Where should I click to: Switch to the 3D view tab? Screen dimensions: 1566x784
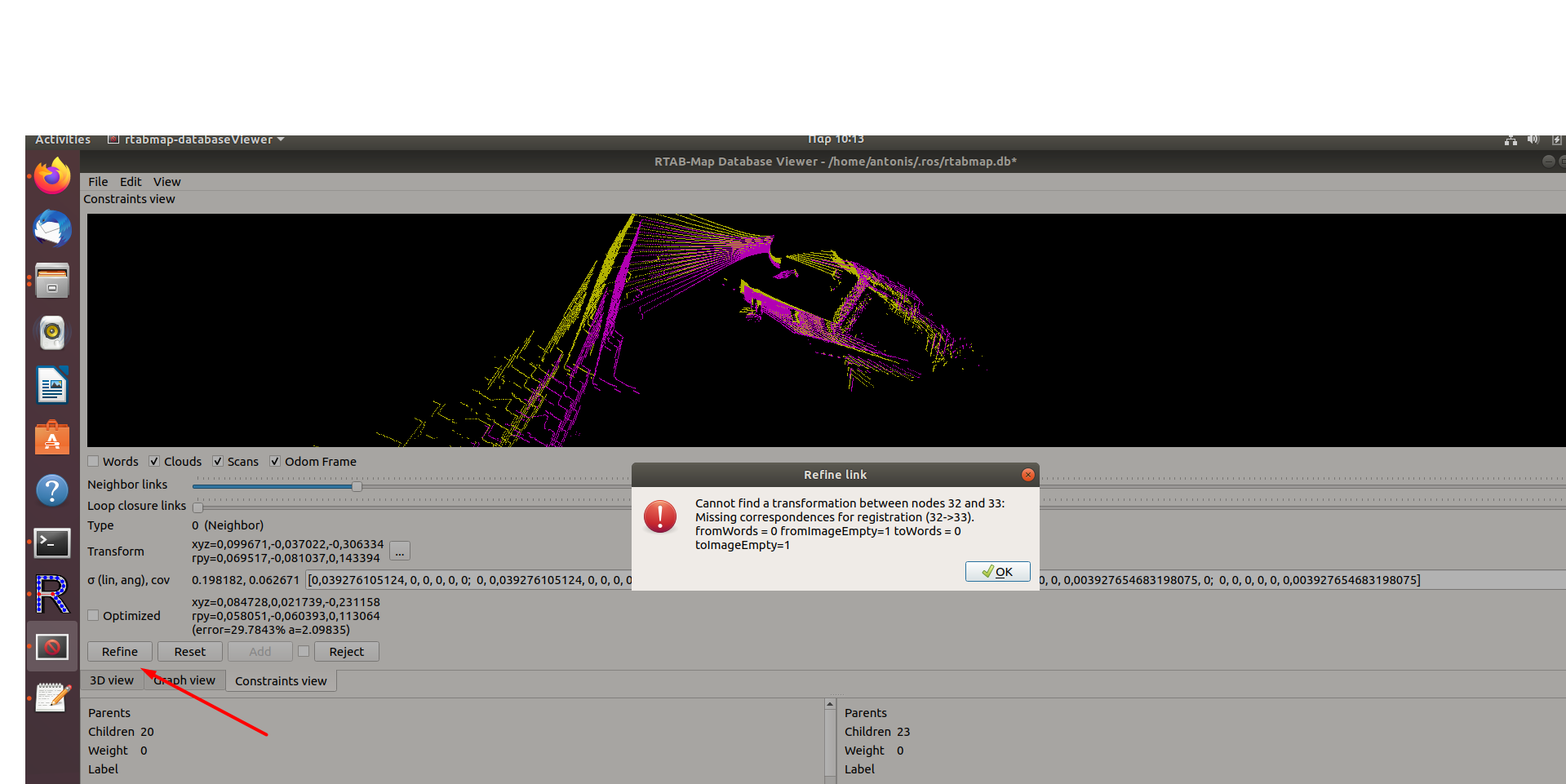tap(112, 680)
